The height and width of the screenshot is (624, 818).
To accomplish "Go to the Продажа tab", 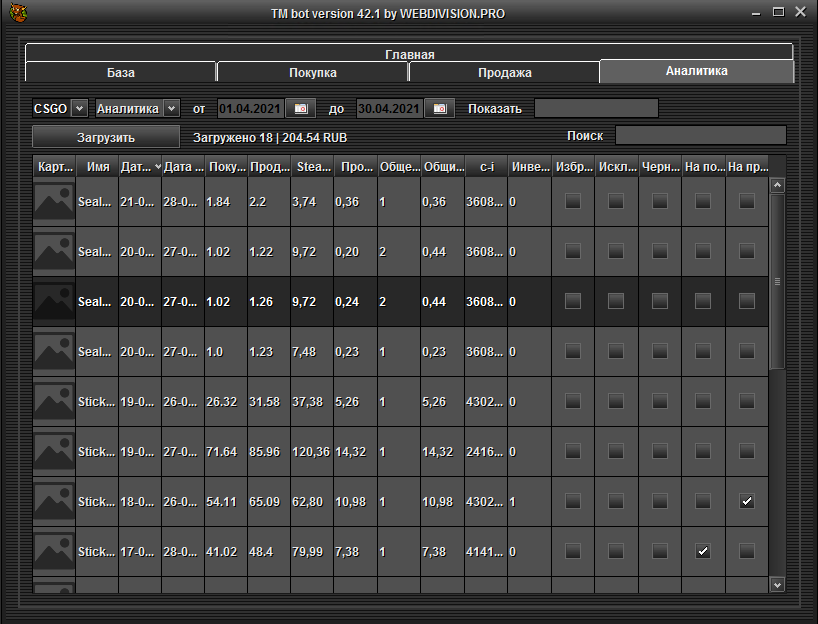I will (x=504, y=73).
